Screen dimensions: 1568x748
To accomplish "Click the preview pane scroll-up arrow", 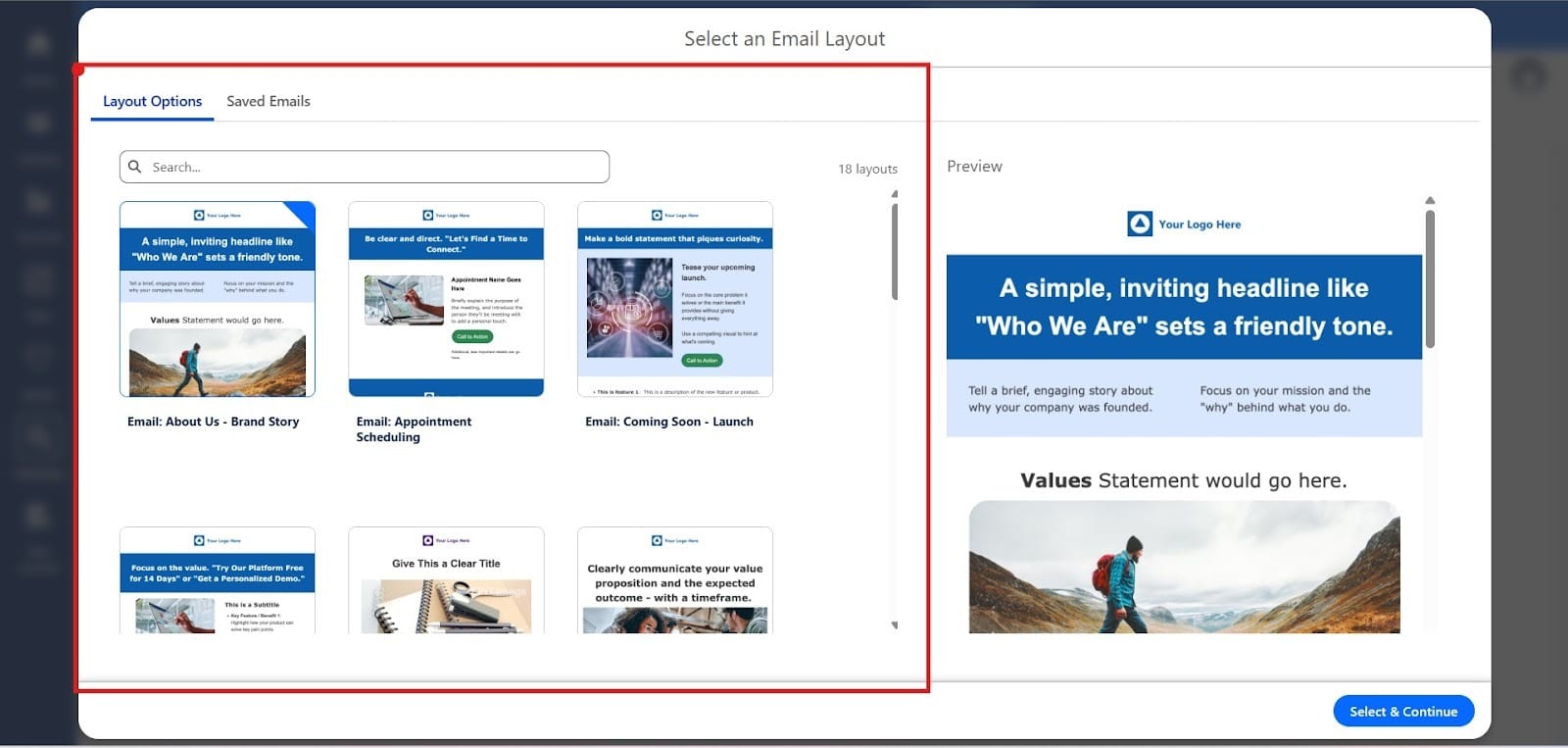I will point(1430,200).
